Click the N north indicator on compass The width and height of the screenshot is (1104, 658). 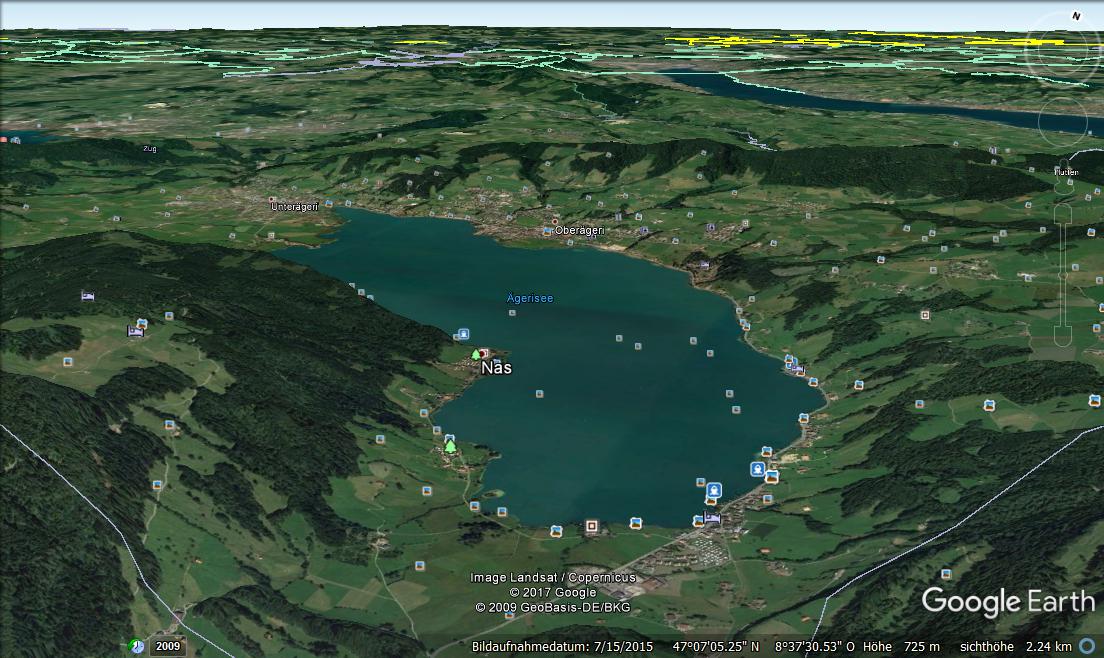coord(1077,16)
